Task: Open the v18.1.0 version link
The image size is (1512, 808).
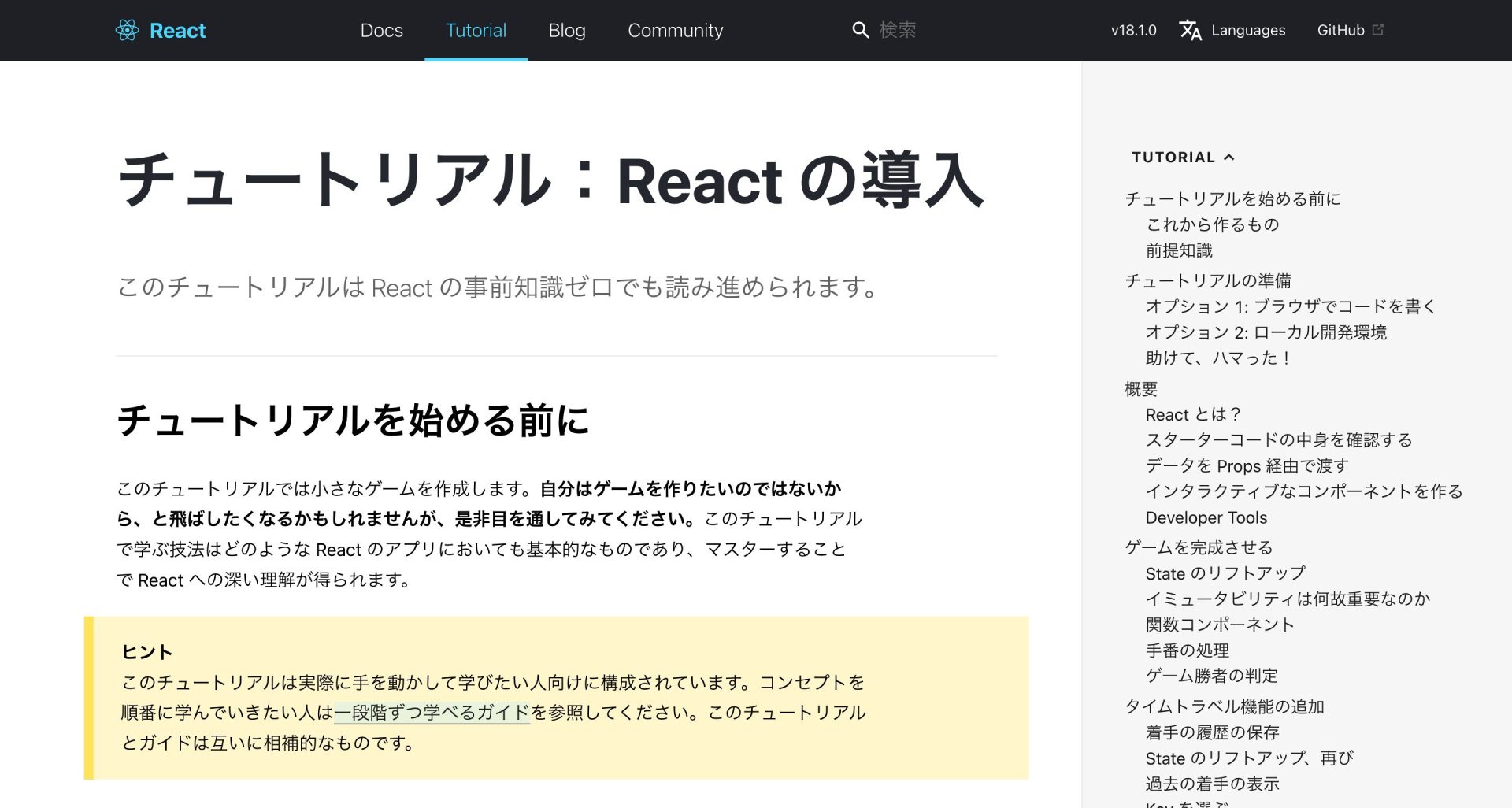Action: pyautogui.click(x=1133, y=30)
